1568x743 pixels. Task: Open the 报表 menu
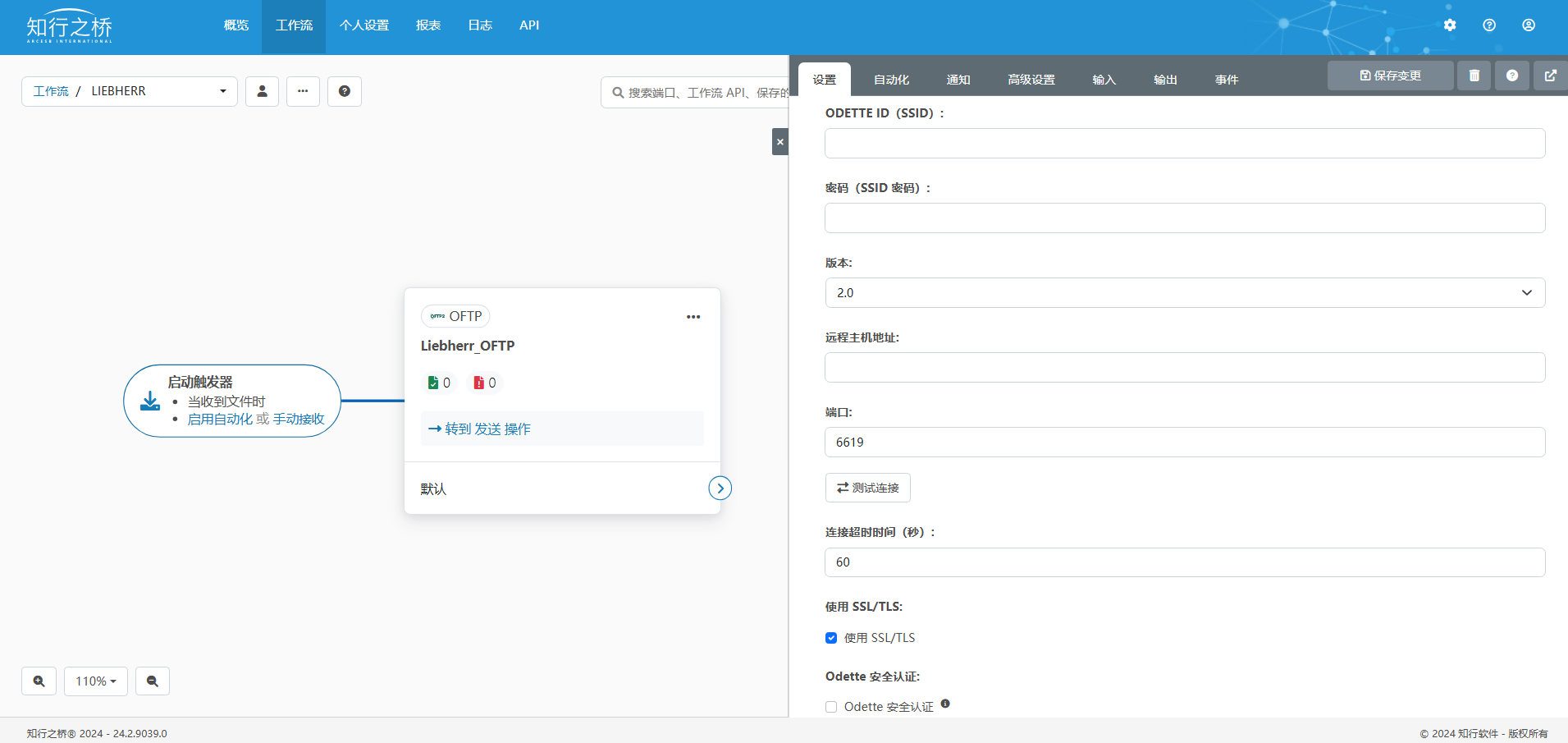(428, 25)
